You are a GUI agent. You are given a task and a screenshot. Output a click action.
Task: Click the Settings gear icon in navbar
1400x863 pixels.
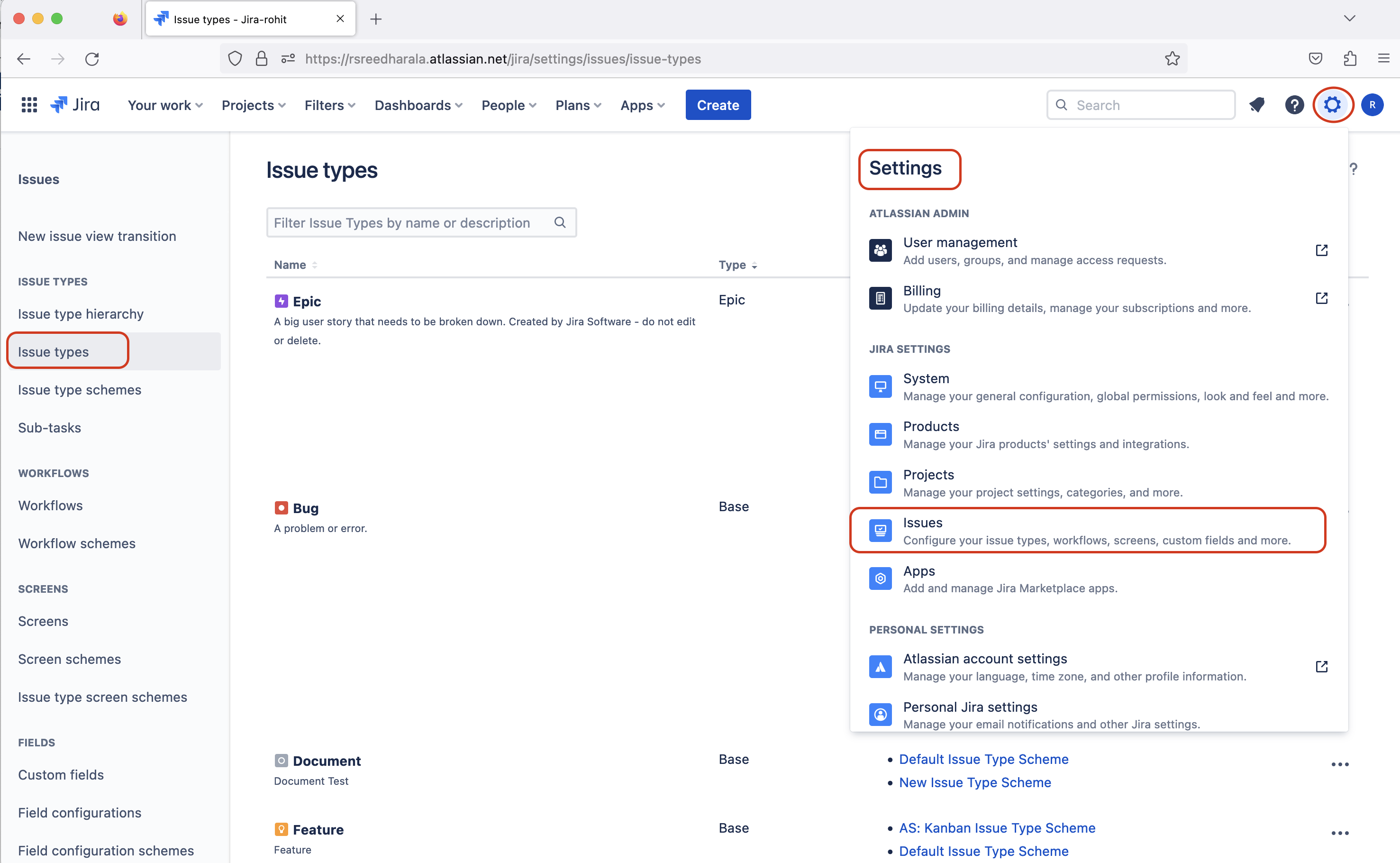click(x=1333, y=105)
